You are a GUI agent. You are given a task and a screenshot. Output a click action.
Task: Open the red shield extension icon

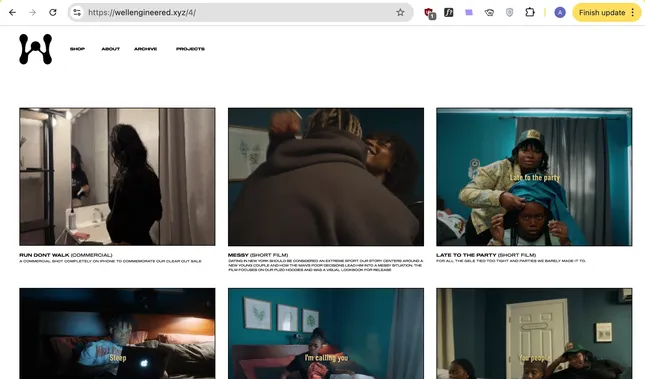[429, 13]
